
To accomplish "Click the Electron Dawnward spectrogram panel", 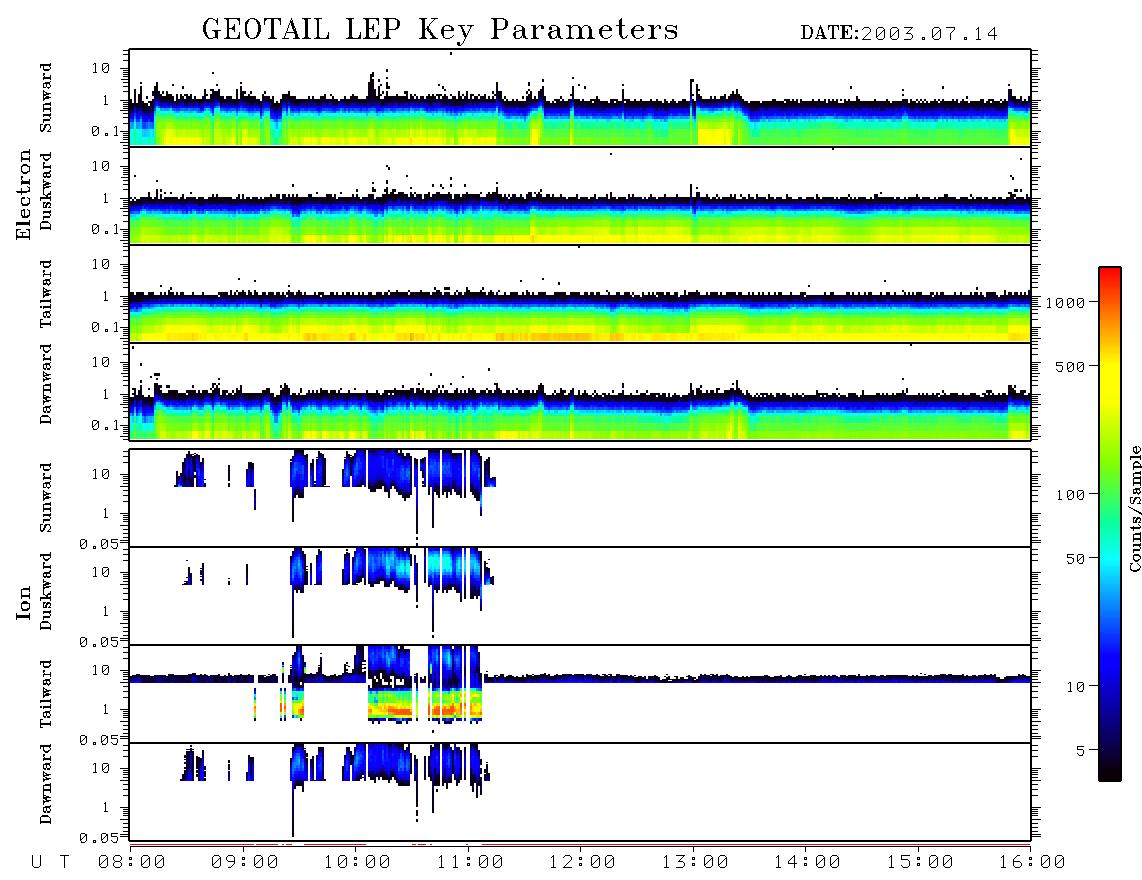I will click(x=580, y=391).
